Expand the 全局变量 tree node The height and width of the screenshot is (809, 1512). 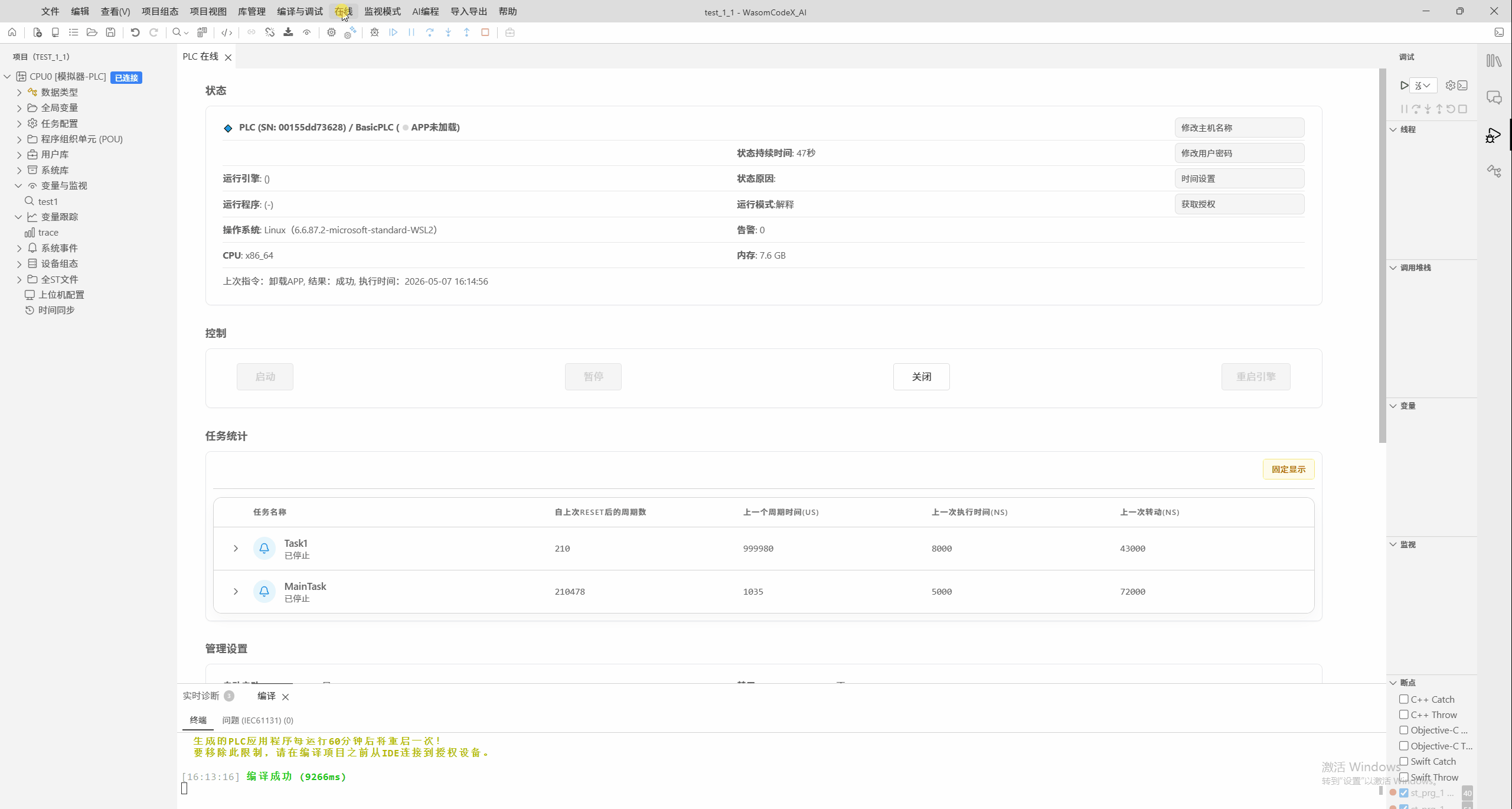[x=19, y=108]
